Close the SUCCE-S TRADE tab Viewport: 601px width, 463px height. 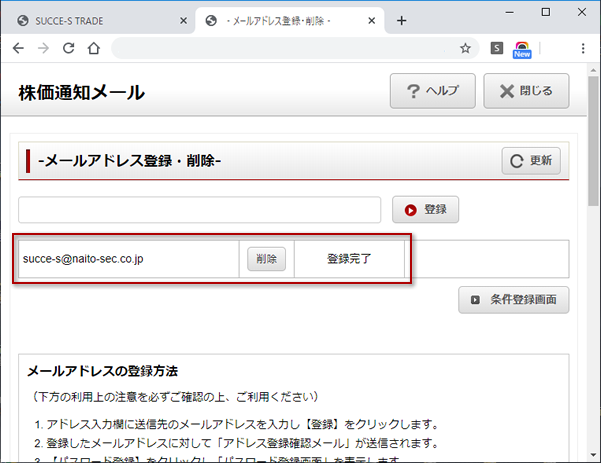pos(181,20)
